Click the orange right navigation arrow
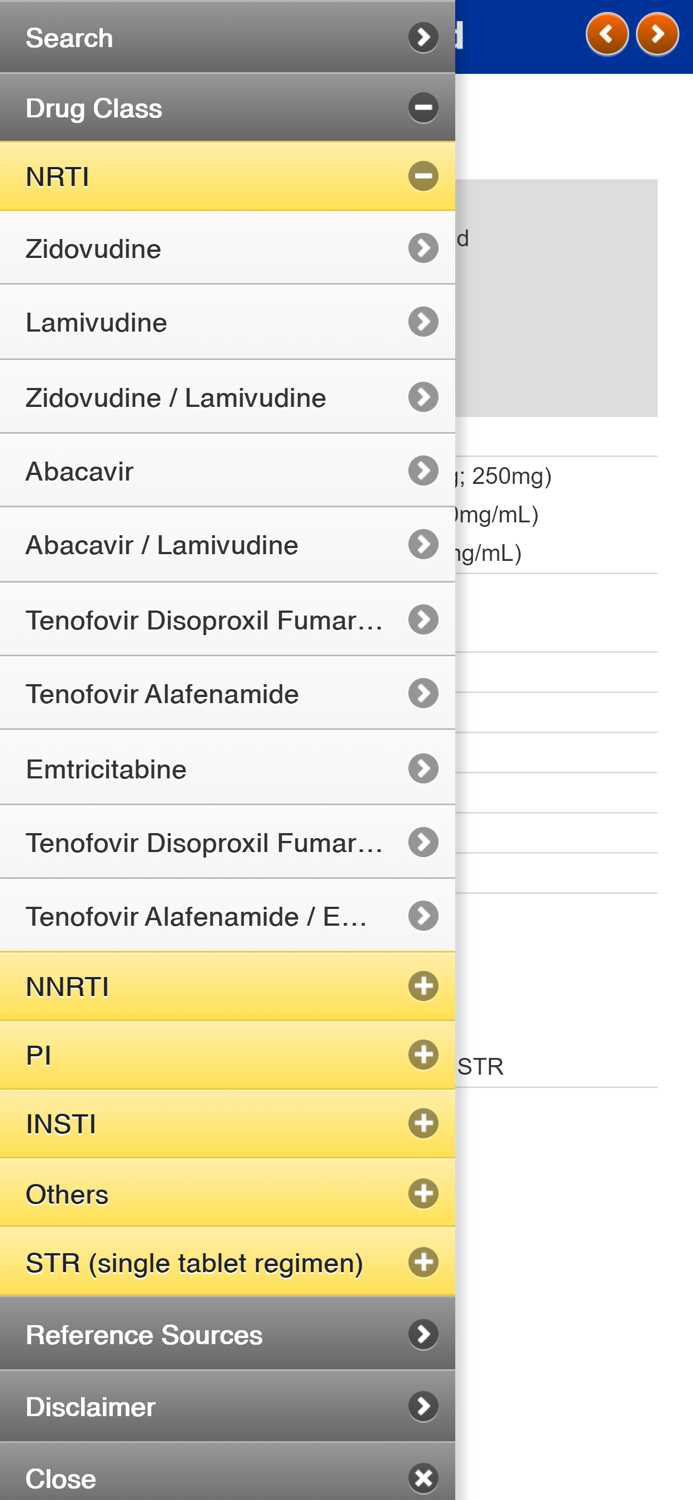The image size is (693, 1500). (658, 33)
